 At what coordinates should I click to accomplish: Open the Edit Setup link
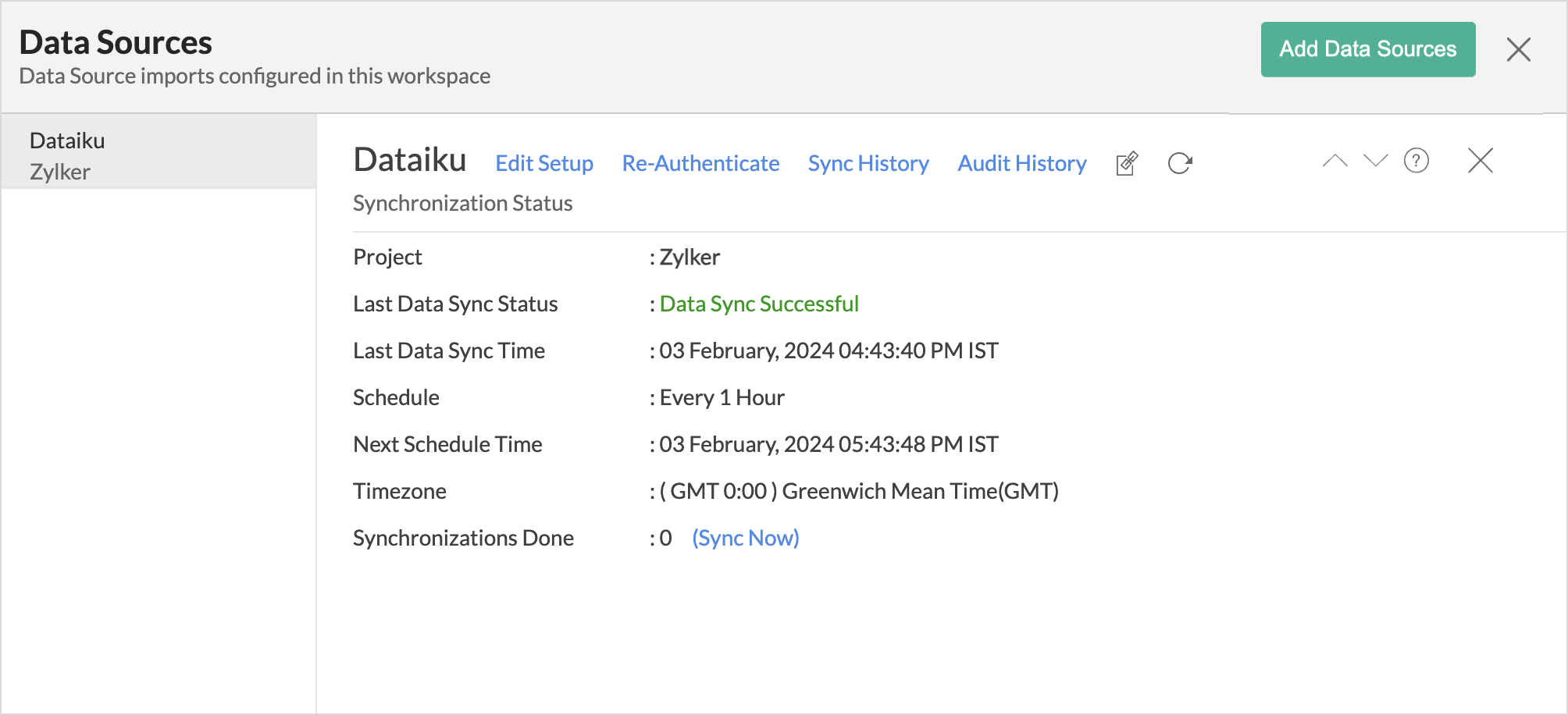pyautogui.click(x=544, y=163)
